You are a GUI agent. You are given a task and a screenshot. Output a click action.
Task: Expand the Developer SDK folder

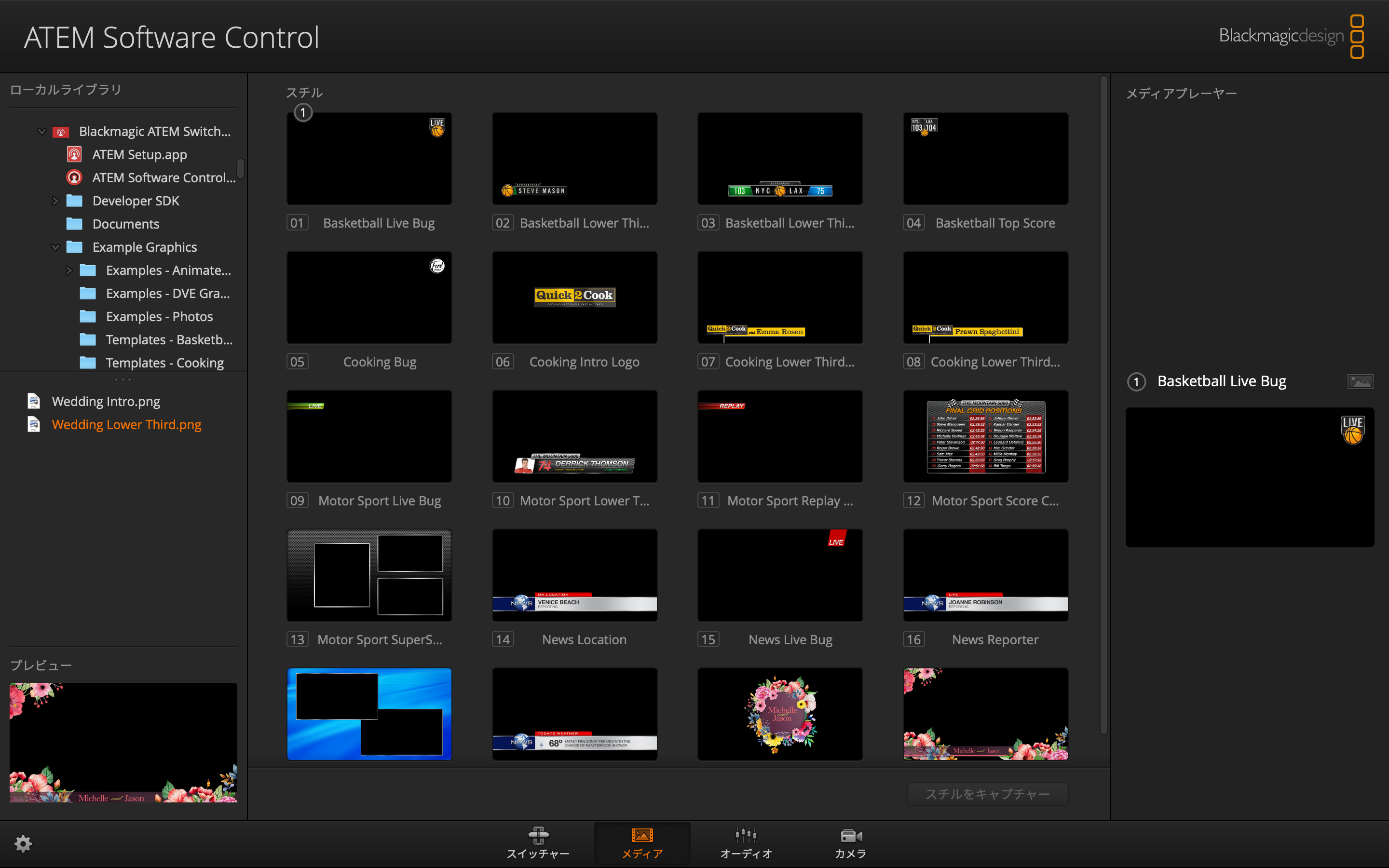point(55,200)
